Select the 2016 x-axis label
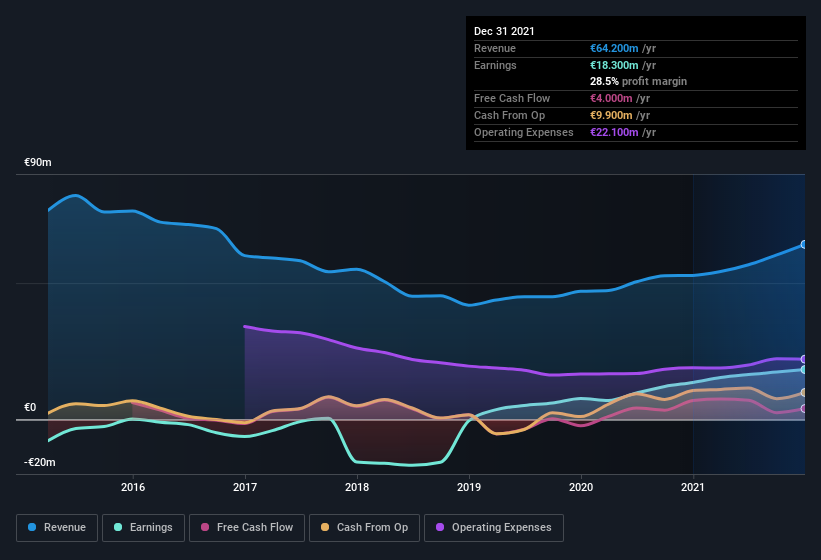 pyautogui.click(x=133, y=487)
